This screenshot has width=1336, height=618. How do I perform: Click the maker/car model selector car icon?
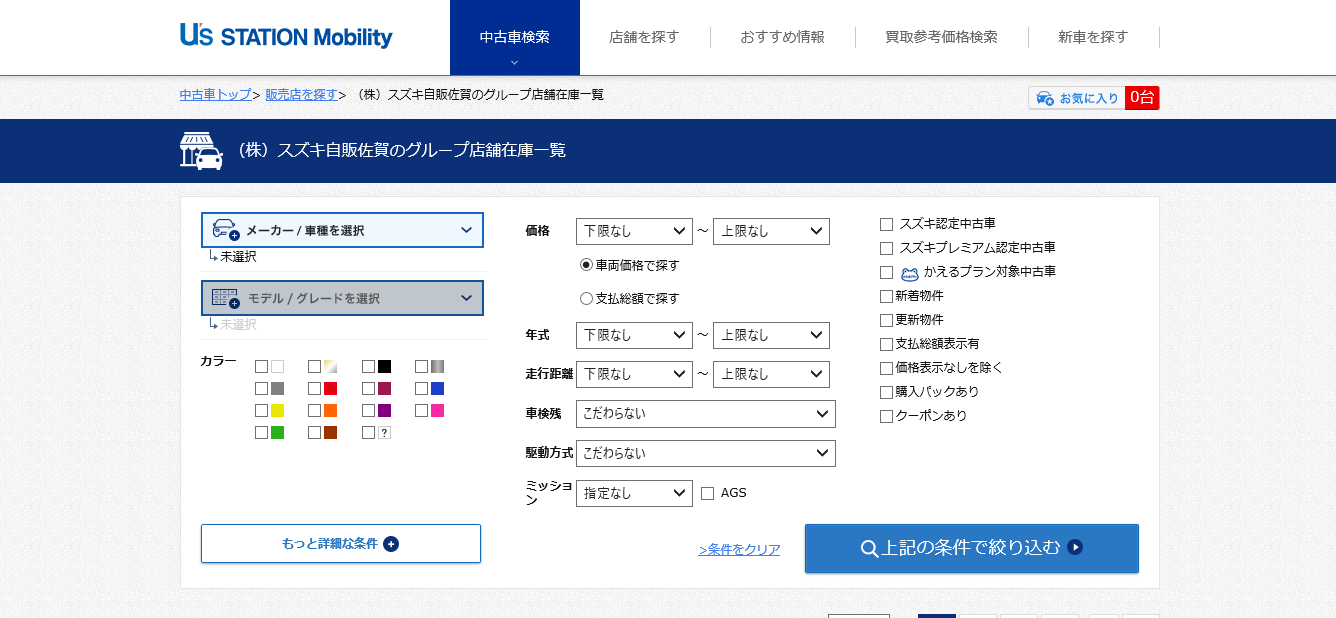pyautogui.click(x=226, y=230)
